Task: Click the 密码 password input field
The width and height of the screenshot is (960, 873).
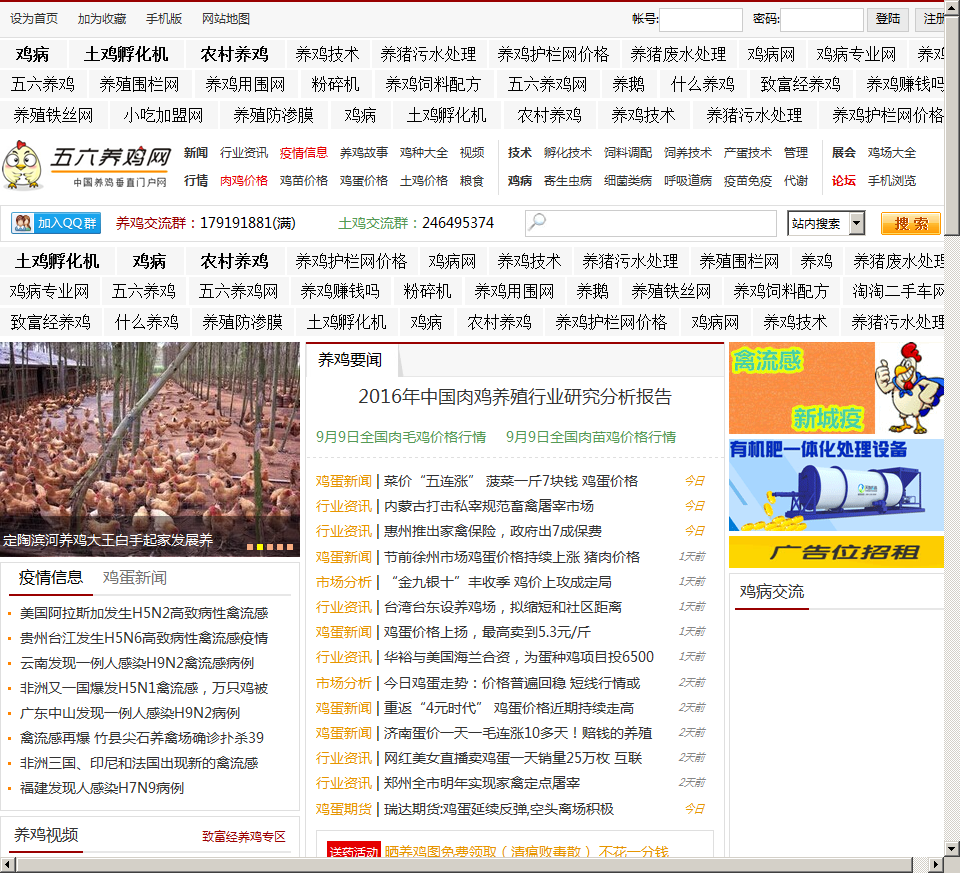Action: coord(821,20)
